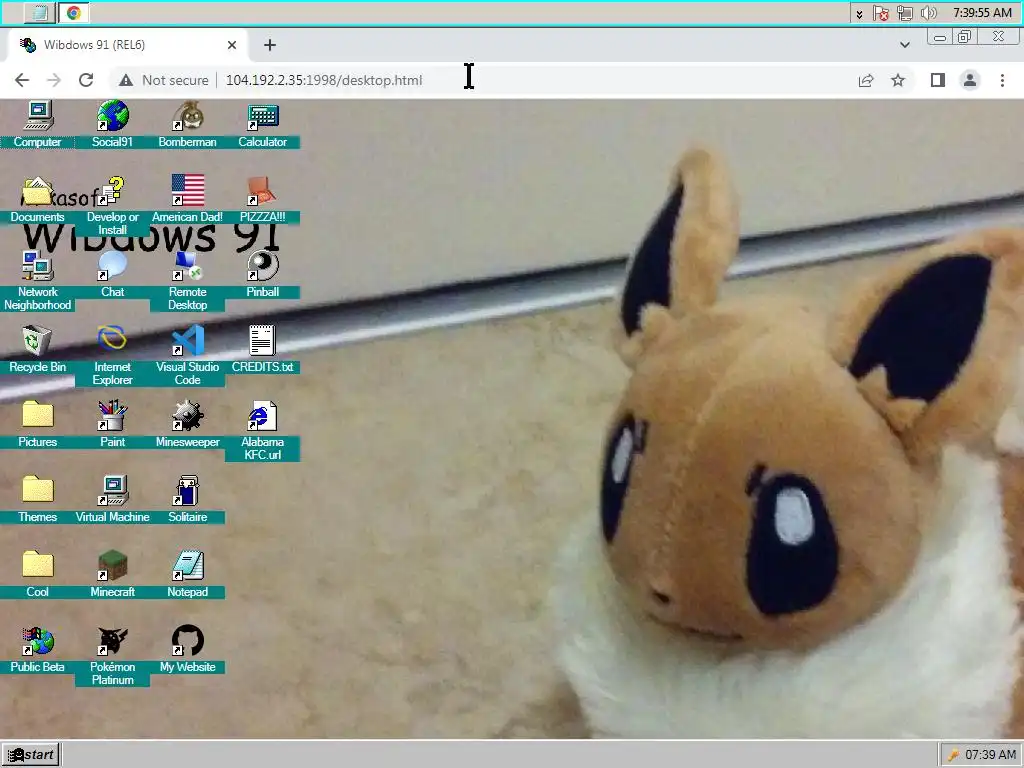The height and width of the screenshot is (768, 1024).
Task: Start the Minesweeper game icon
Action: pyautogui.click(x=187, y=424)
